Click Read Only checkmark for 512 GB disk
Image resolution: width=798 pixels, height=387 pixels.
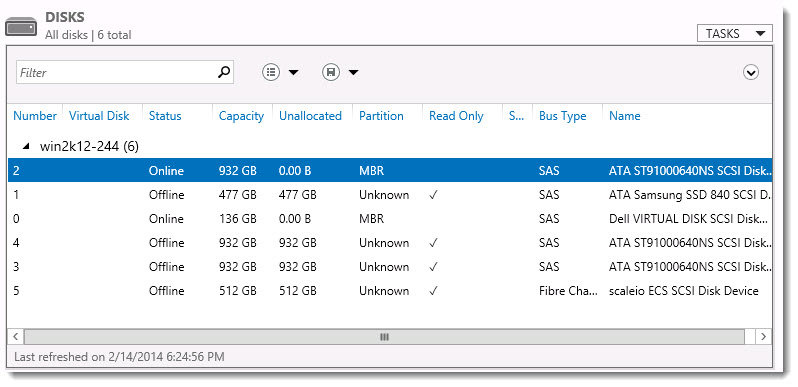(434, 290)
